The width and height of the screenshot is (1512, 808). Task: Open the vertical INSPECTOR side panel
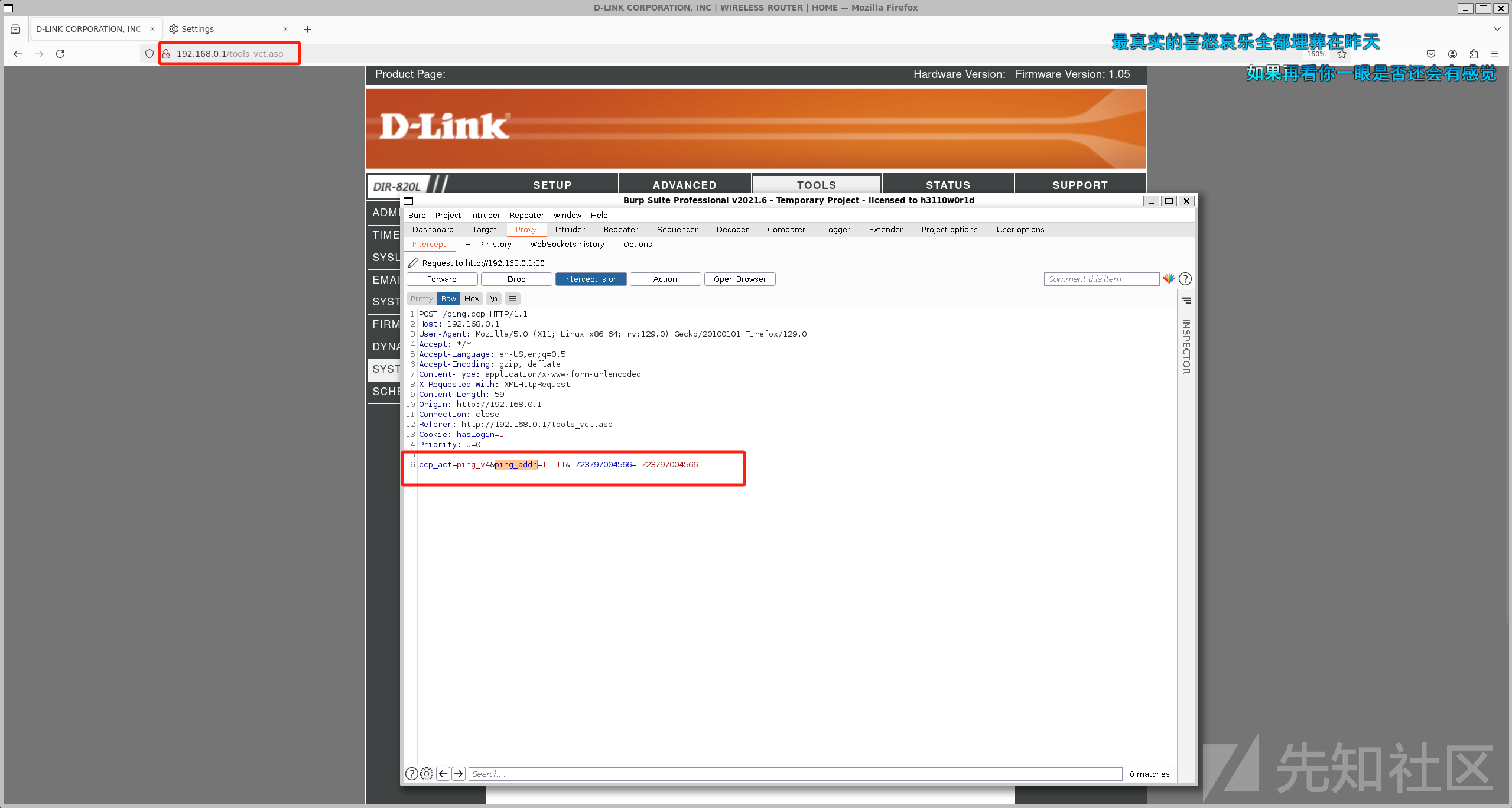pyautogui.click(x=1186, y=347)
